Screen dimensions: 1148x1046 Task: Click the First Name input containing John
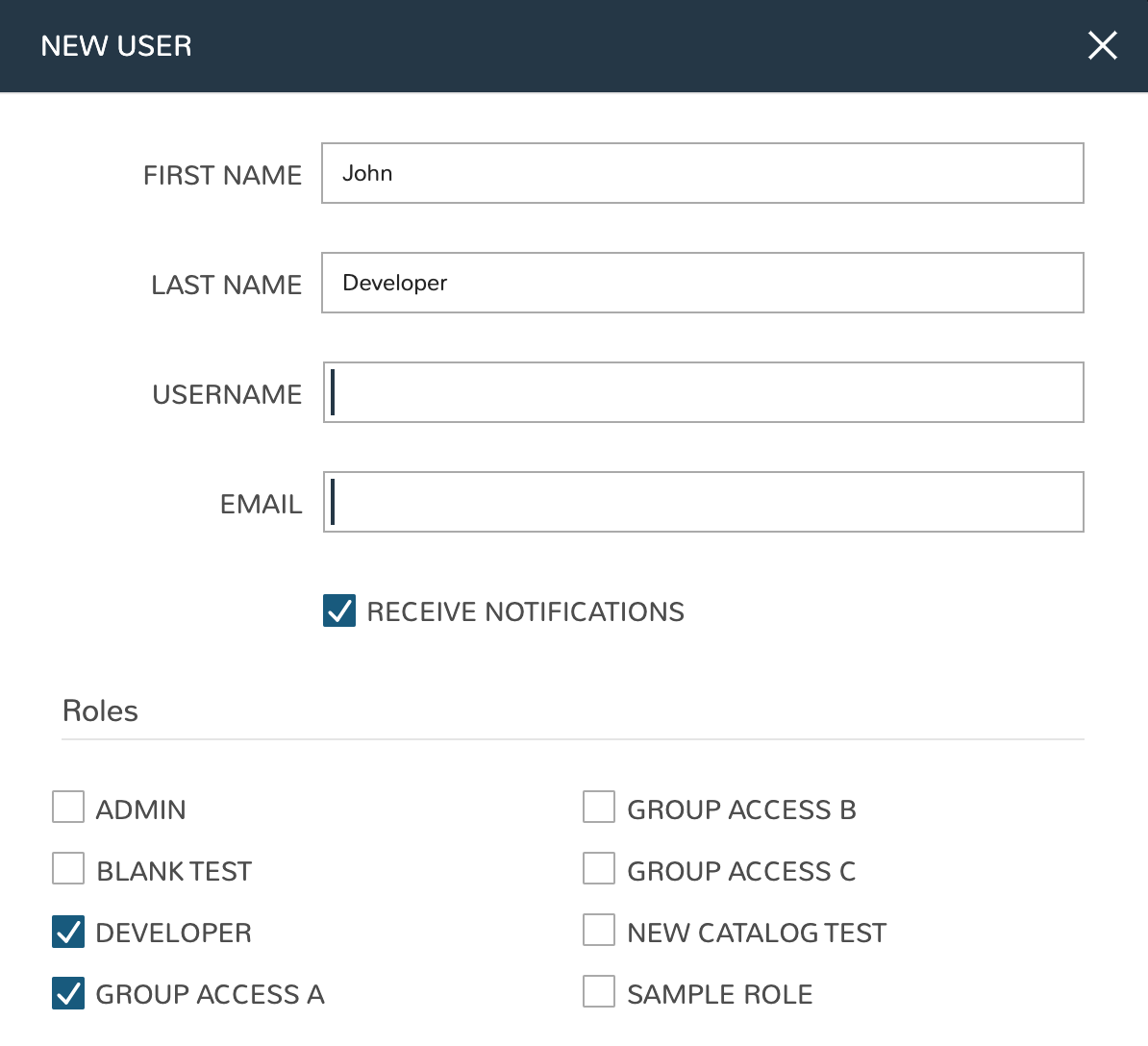(x=702, y=174)
